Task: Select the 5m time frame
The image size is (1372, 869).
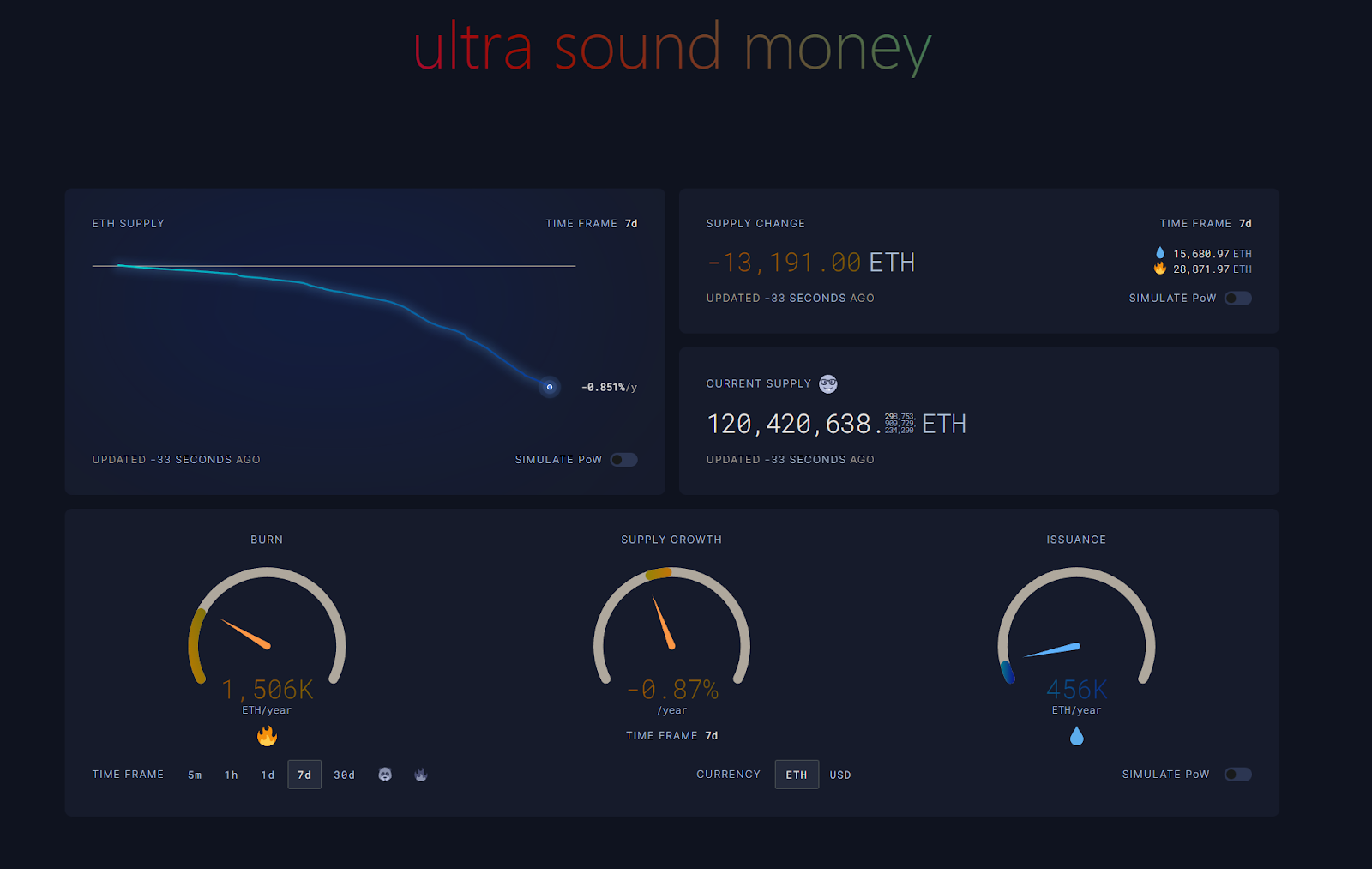Action: click(x=195, y=775)
